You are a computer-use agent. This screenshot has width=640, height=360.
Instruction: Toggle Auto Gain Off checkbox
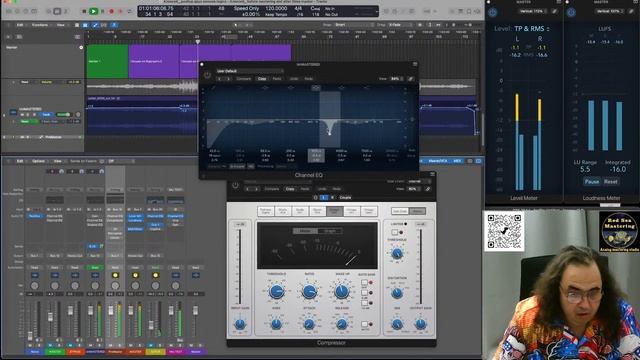click(x=364, y=282)
